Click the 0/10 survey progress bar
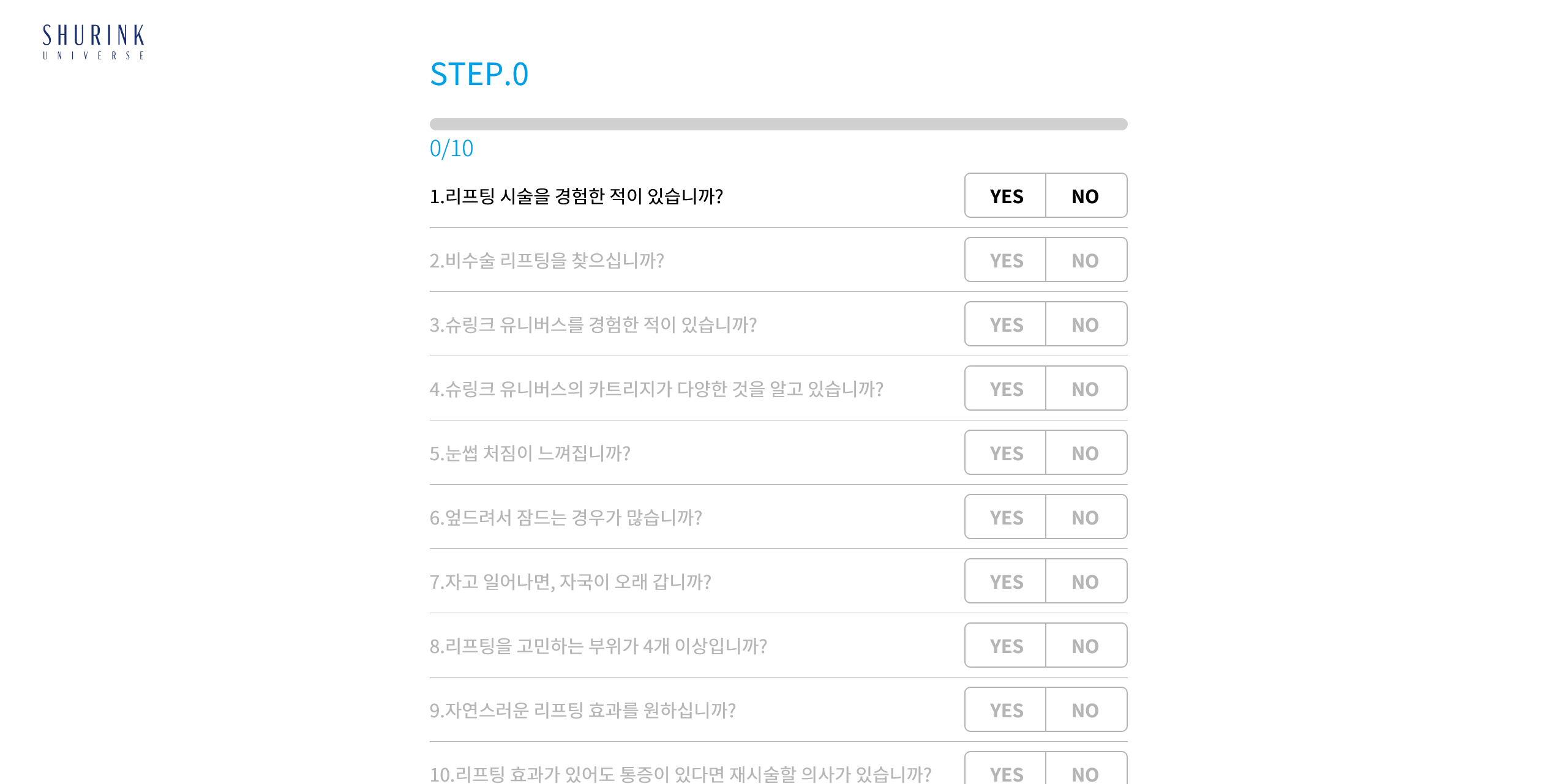 tap(778, 124)
